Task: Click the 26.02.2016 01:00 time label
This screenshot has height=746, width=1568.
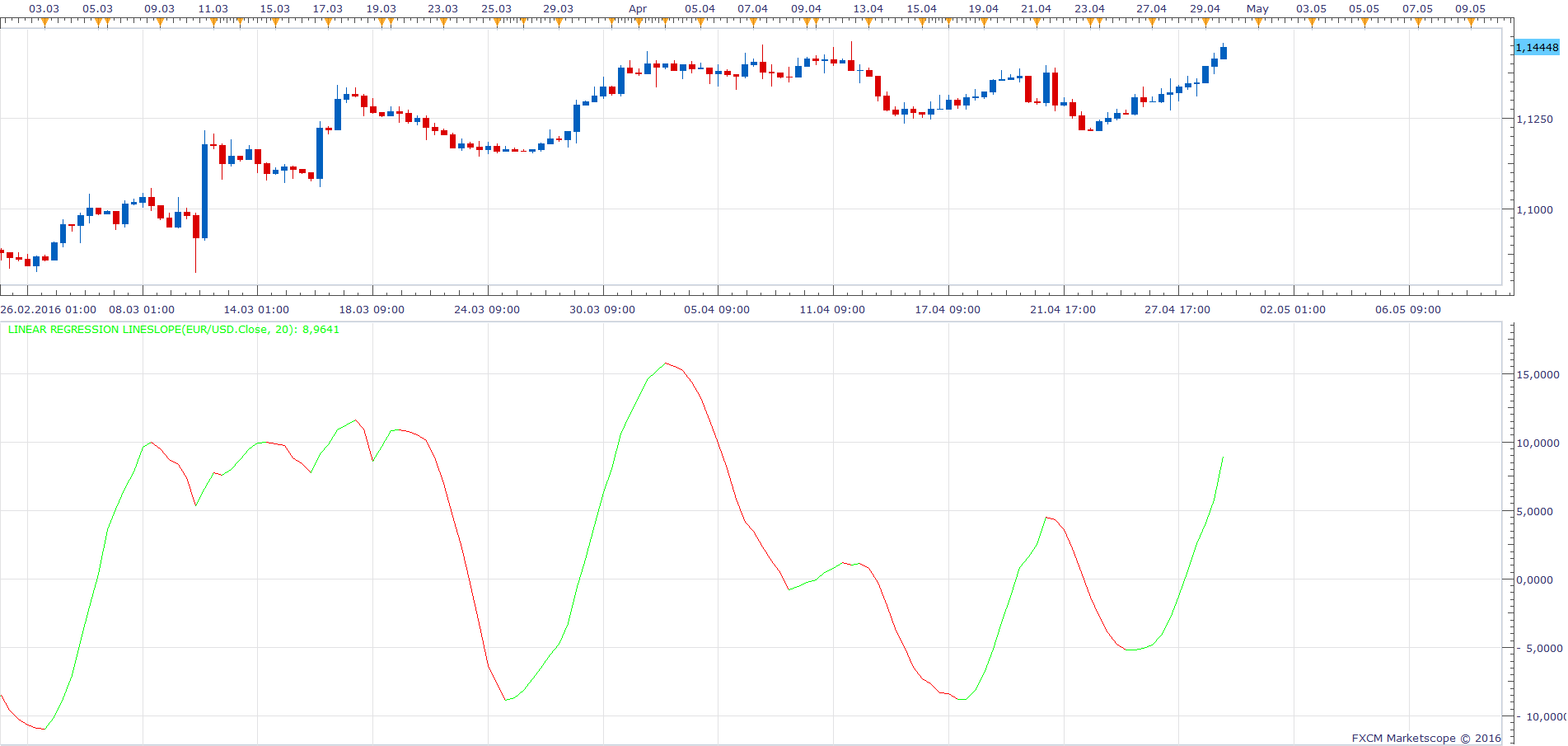Action: (49, 309)
